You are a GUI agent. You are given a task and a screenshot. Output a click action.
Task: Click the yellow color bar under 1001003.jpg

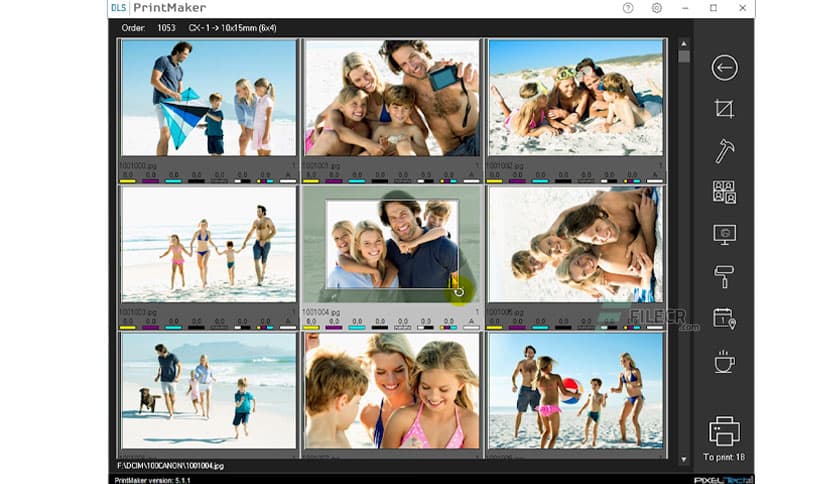(x=127, y=328)
